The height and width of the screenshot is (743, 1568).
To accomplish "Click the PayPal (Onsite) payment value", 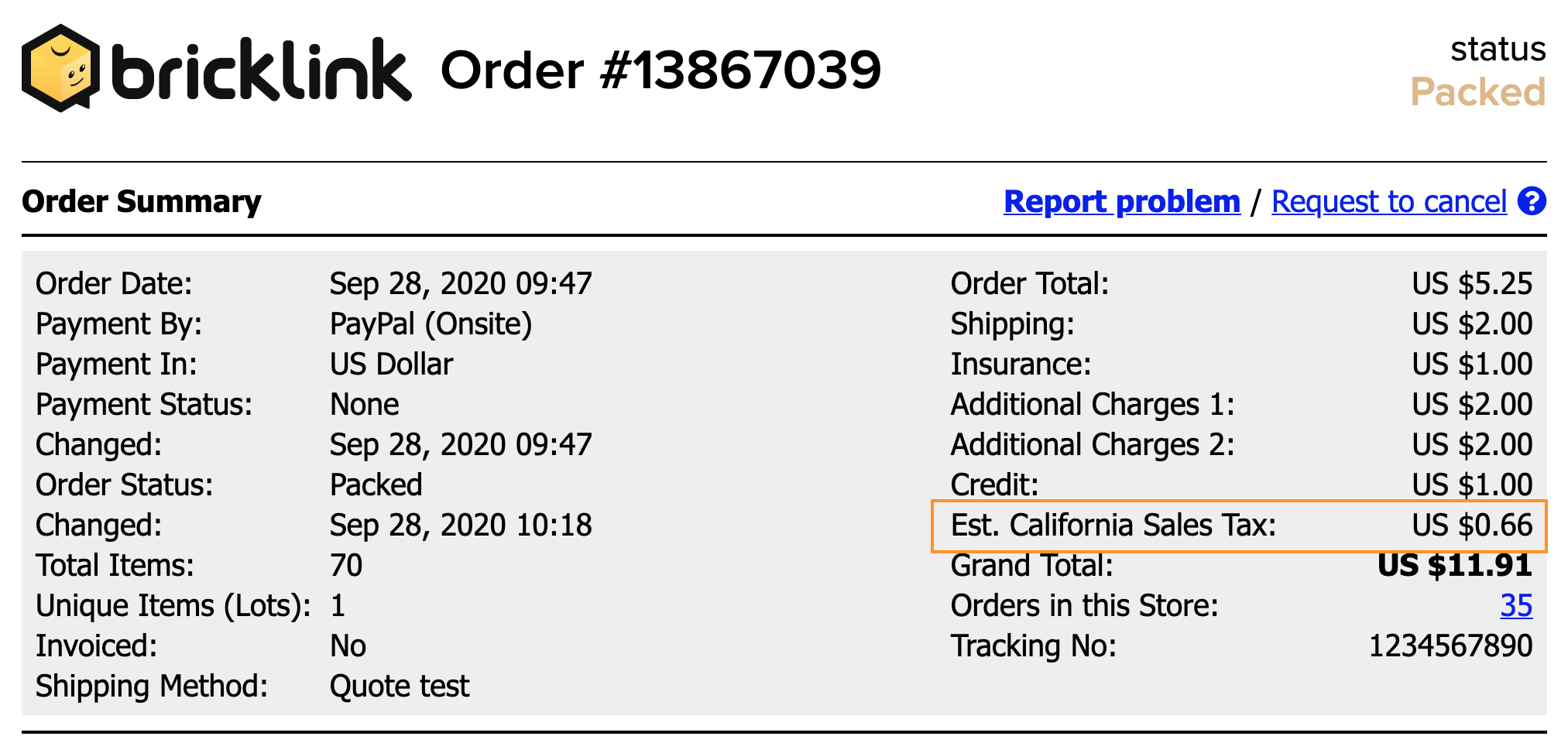I will (431, 324).
